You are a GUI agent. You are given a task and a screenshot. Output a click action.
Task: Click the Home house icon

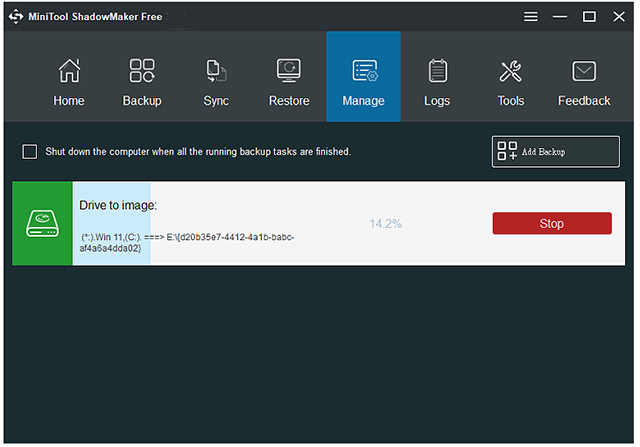coord(69,72)
